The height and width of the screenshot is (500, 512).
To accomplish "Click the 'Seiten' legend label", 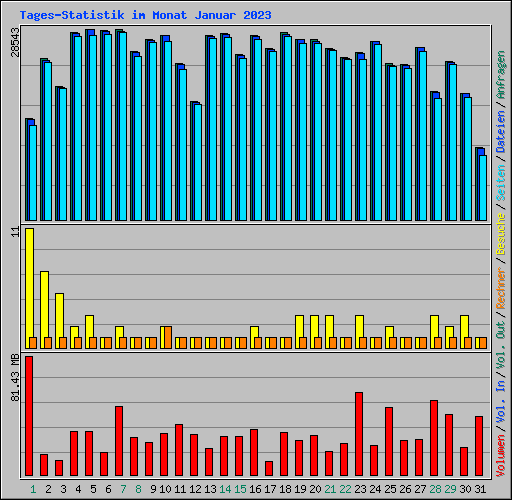I will click(501, 183).
